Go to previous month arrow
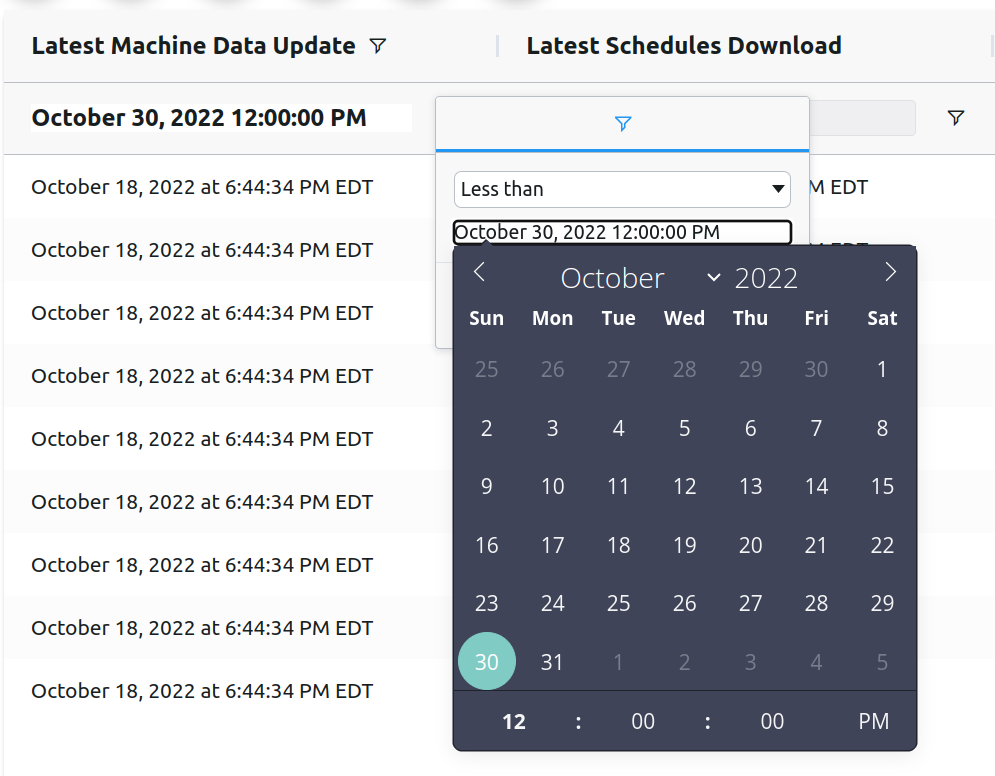This screenshot has height=776, width=995. [x=480, y=272]
